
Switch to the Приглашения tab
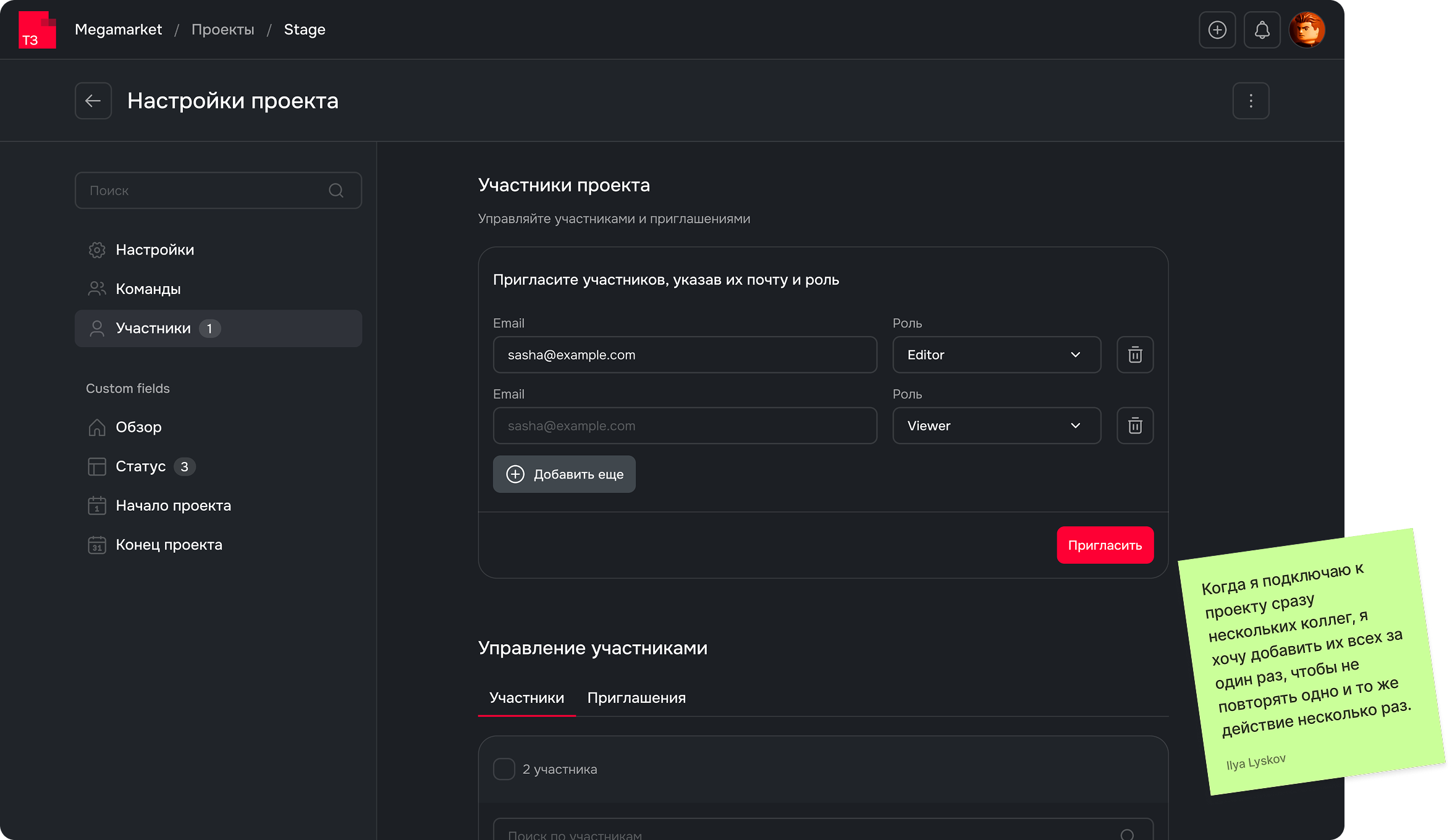636,698
